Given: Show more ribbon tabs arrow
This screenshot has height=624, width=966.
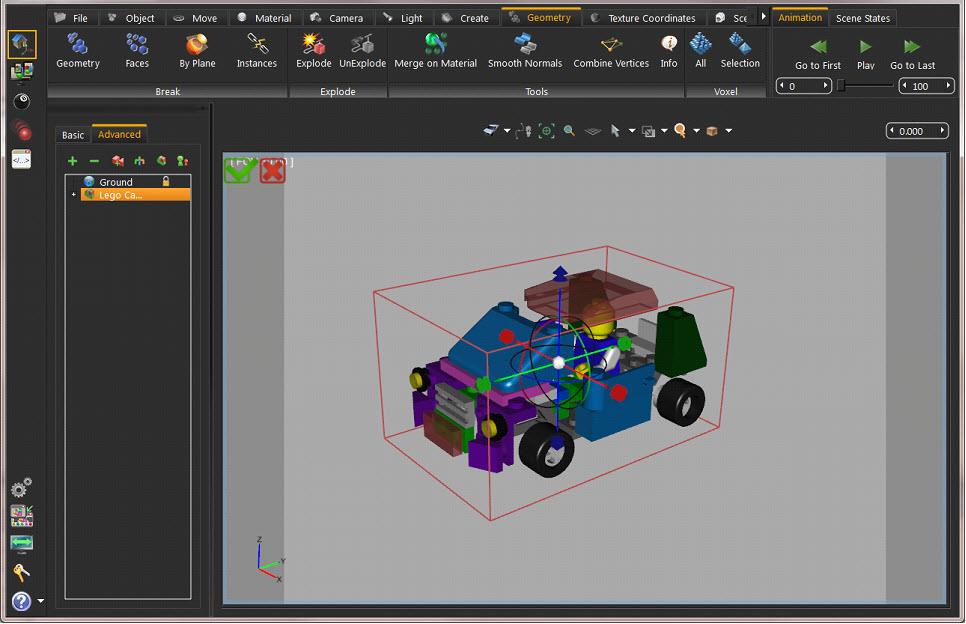Looking at the screenshot, I should point(764,17).
